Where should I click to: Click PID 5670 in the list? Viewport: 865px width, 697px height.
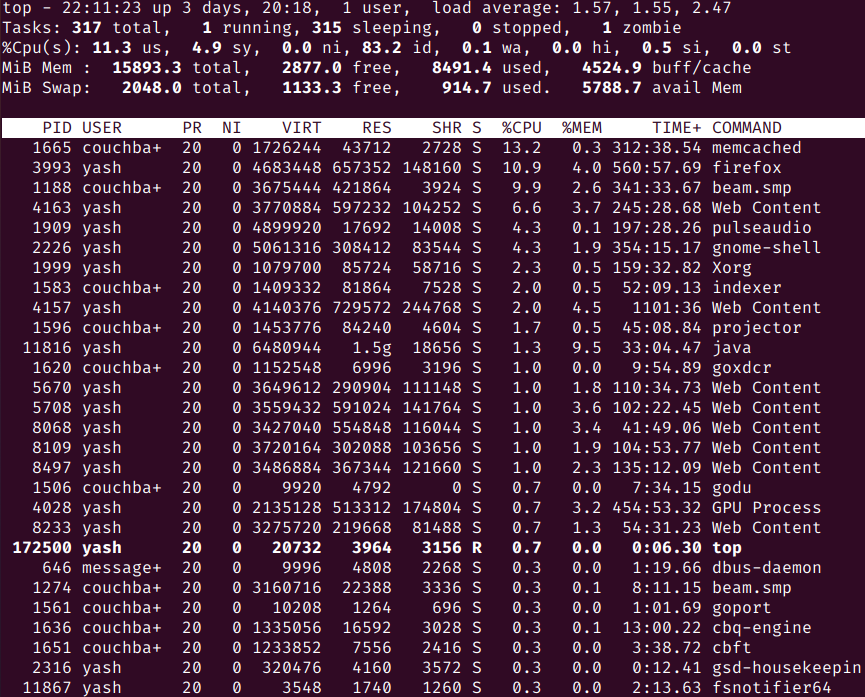coord(52,388)
